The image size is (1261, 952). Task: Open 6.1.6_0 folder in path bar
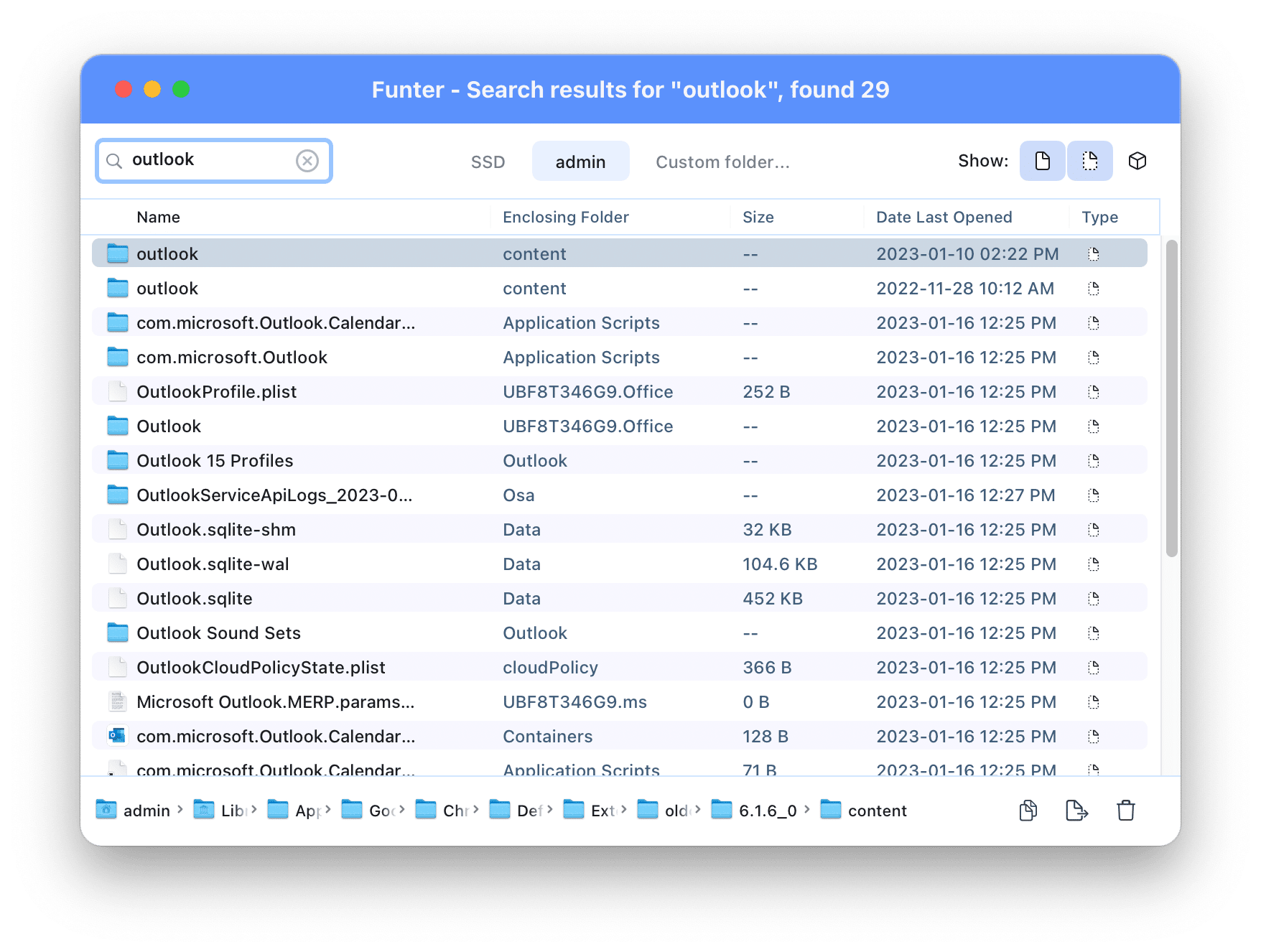pyautogui.click(x=754, y=811)
